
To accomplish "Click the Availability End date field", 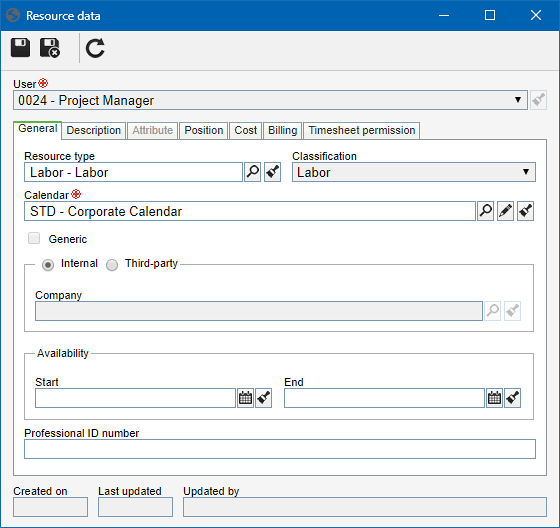I will tap(384, 398).
